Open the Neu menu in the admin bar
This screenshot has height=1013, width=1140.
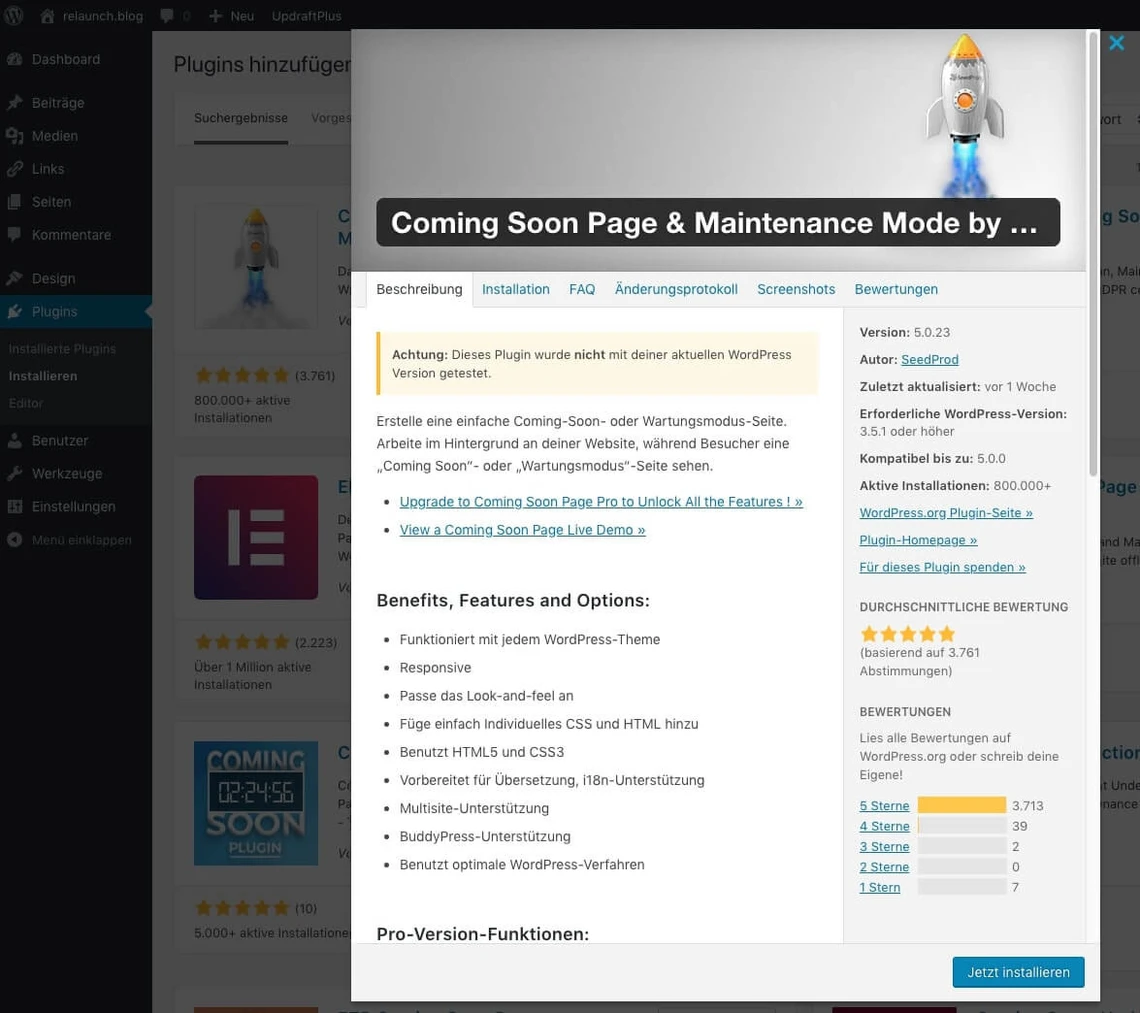point(231,15)
